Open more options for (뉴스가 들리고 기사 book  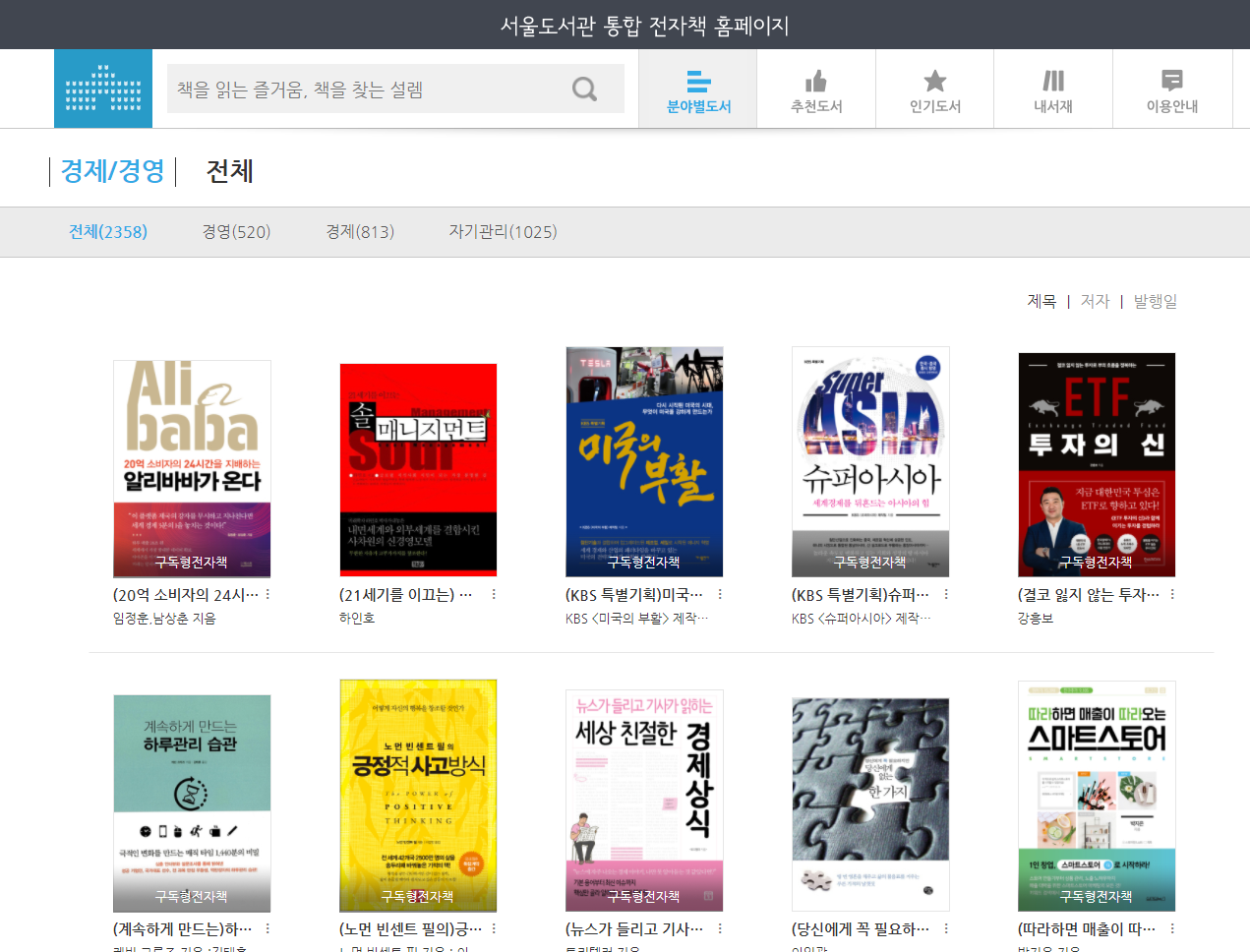point(720,928)
